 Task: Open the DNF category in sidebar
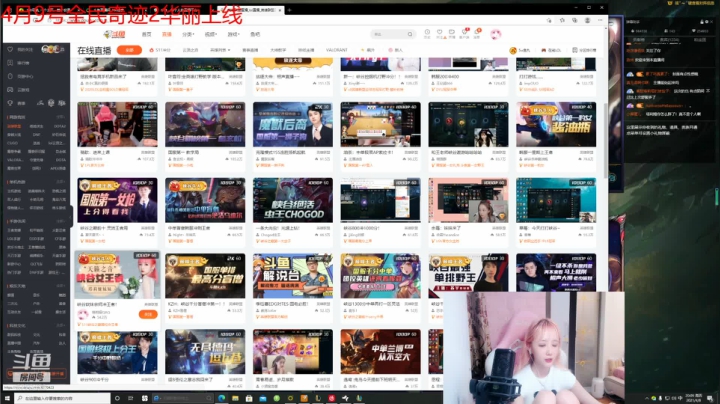[x=37, y=135]
